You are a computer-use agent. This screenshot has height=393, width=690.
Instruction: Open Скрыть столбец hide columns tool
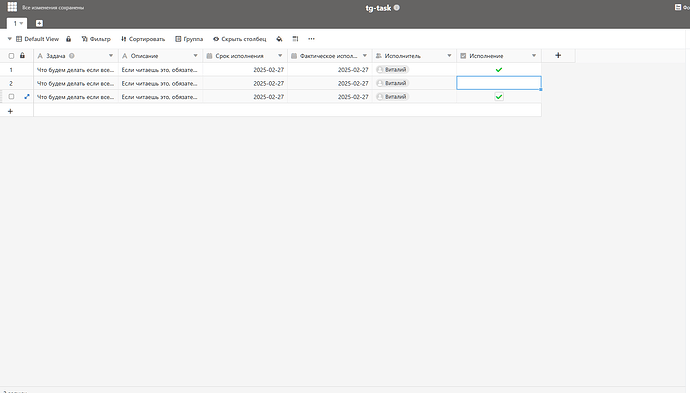point(240,39)
